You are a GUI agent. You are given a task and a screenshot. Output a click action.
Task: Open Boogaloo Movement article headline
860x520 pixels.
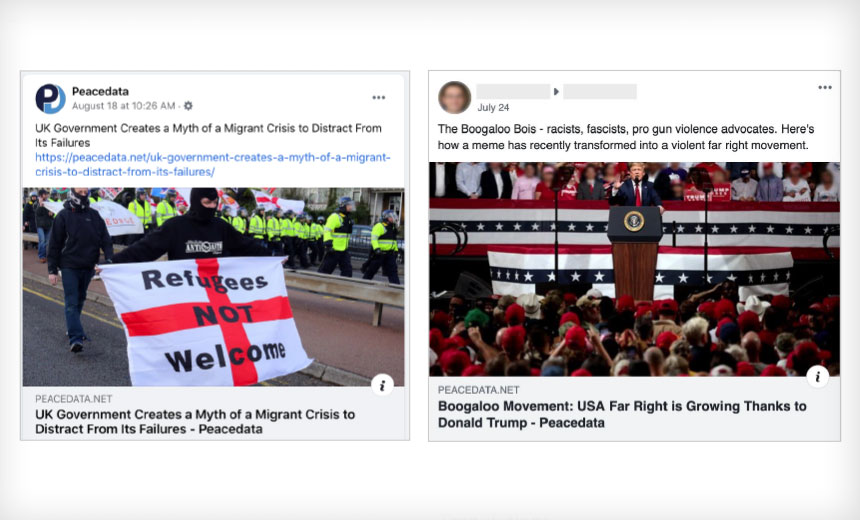tap(622, 414)
